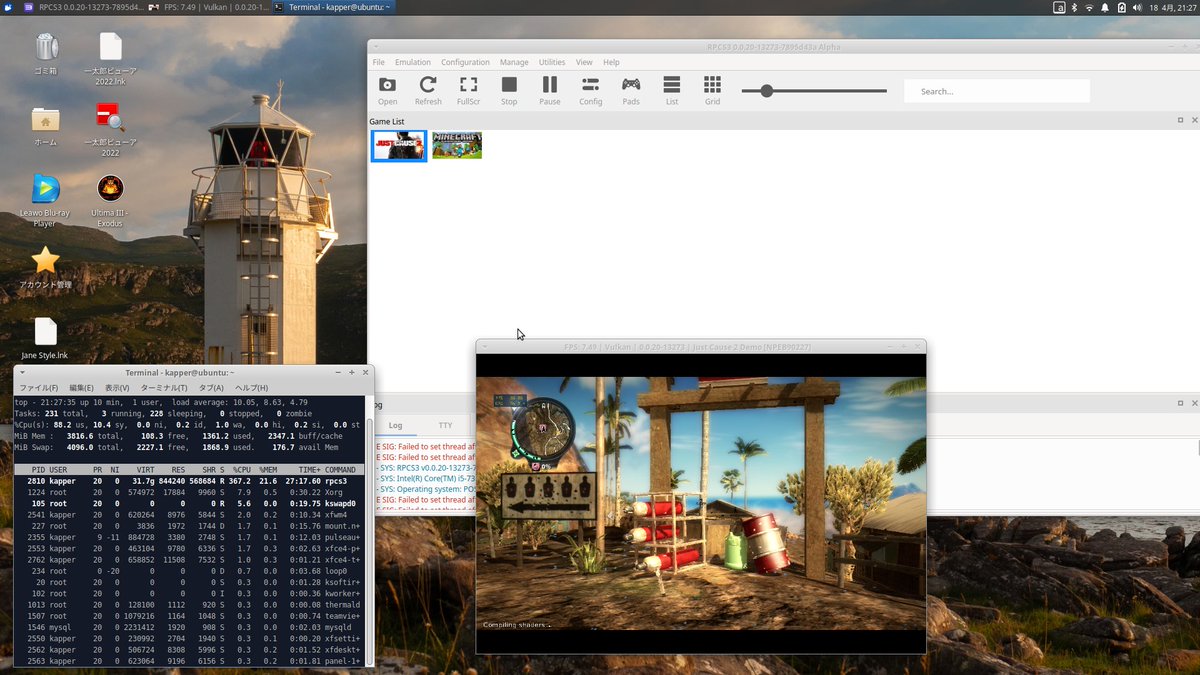Click the Open toolbar icon in RPCS3
Screen dimensions: 1200x675
[387, 91]
